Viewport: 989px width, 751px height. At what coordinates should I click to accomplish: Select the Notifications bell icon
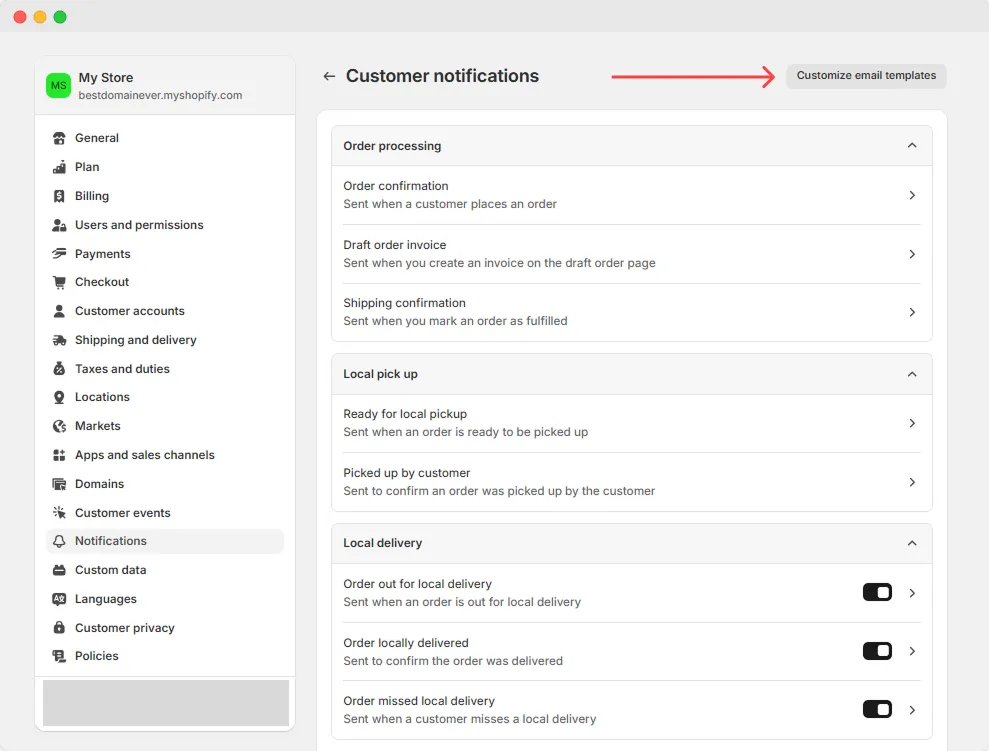click(x=58, y=541)
